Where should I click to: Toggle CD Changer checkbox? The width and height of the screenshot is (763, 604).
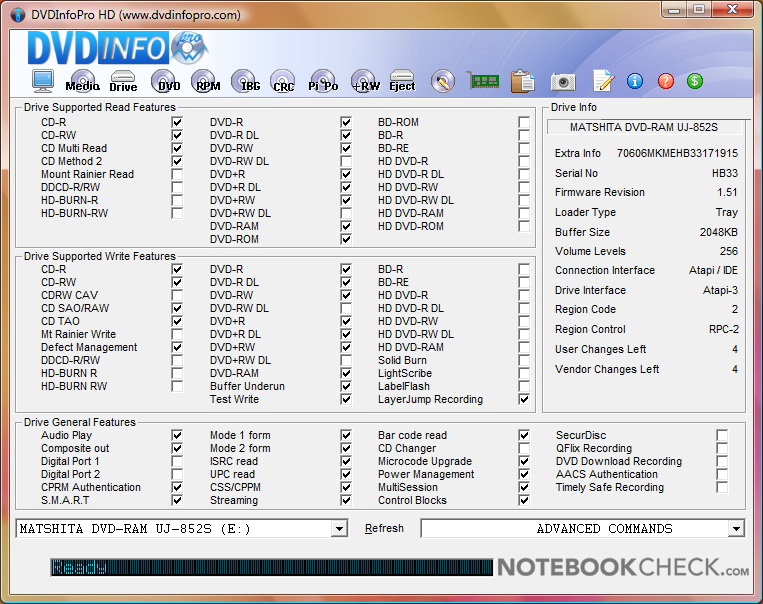click(x=524, y=448)
